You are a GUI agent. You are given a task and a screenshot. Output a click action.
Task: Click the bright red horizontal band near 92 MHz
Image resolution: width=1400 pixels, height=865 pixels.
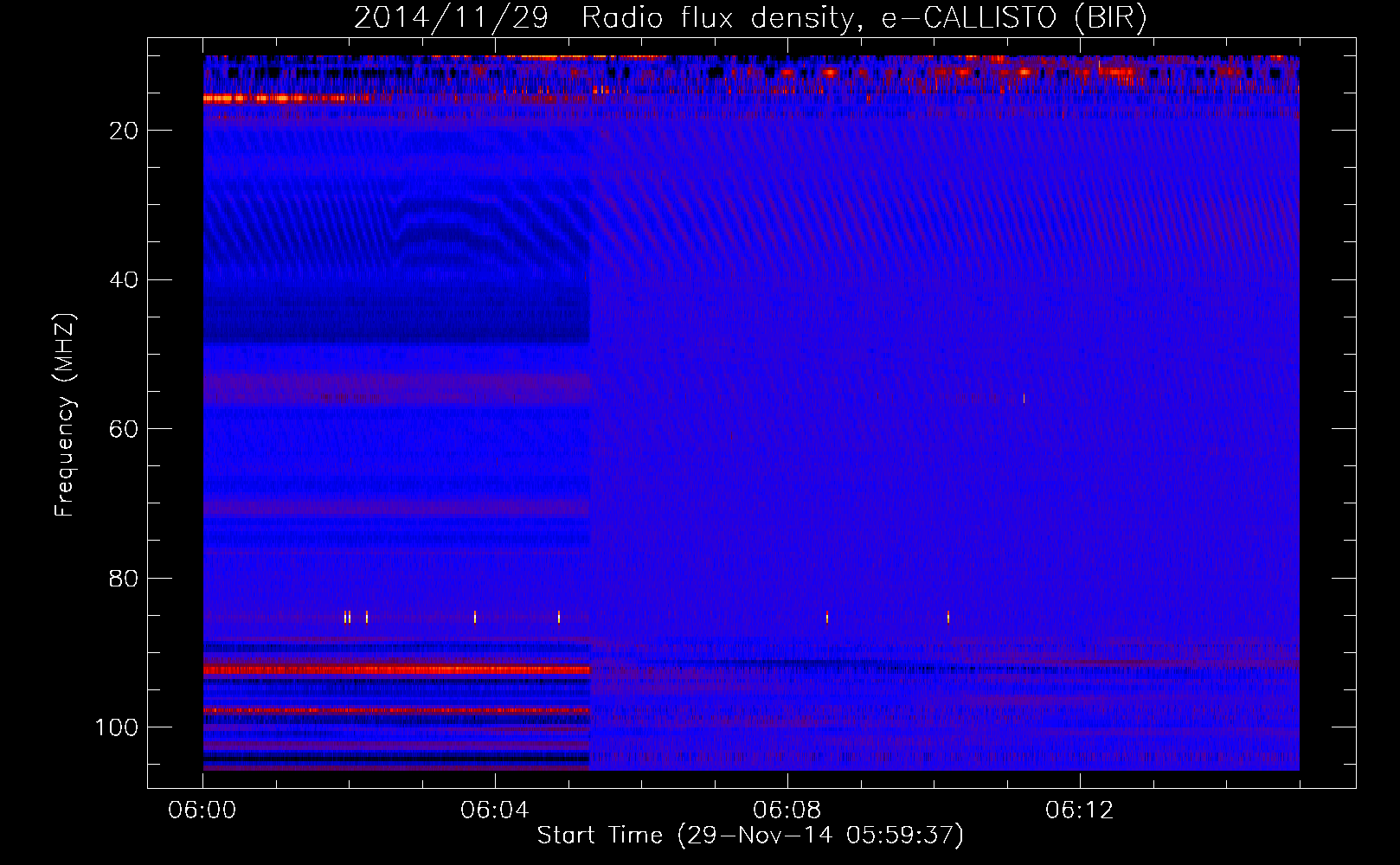(396, 670)
